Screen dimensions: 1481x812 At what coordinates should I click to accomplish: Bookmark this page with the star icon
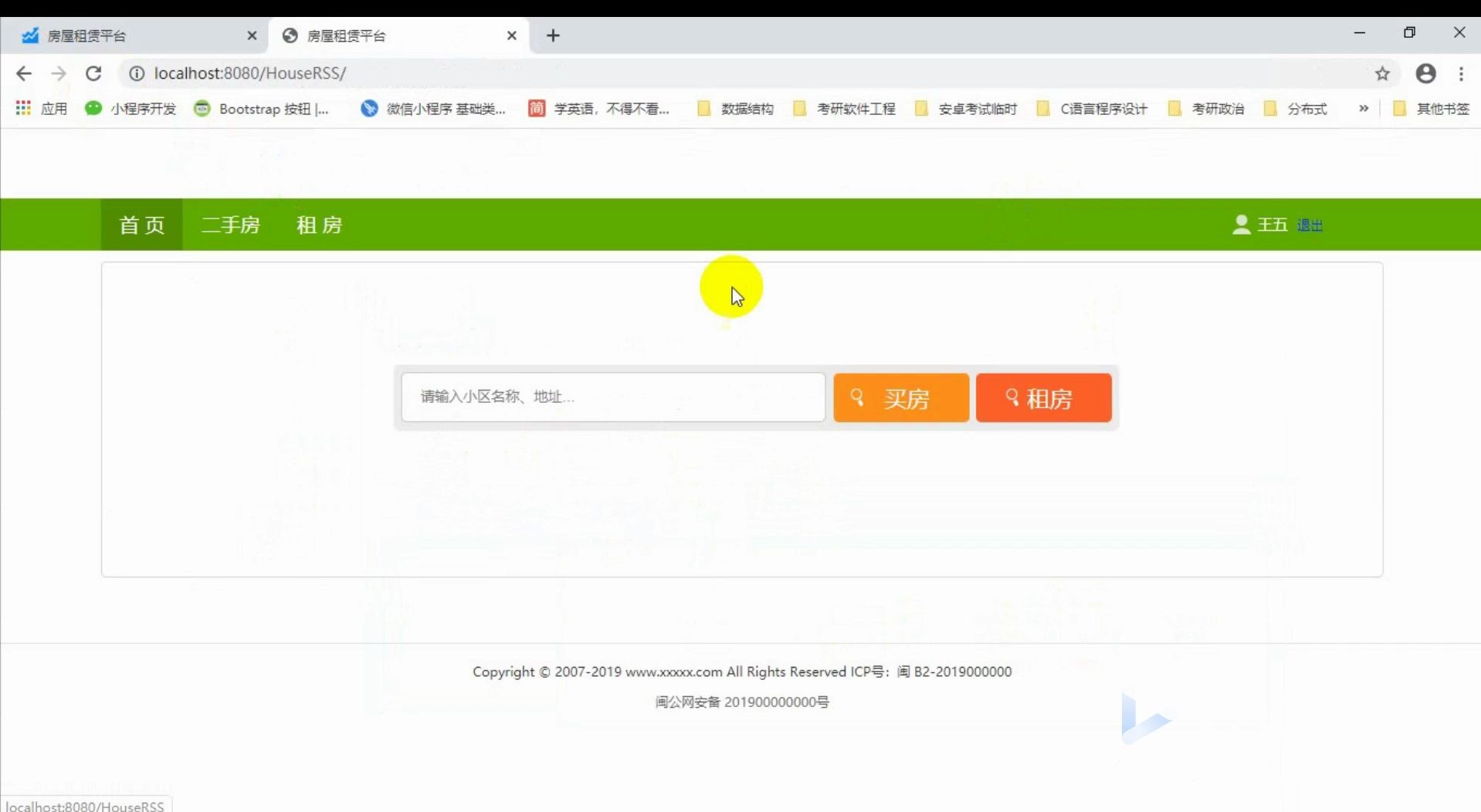click(1382, 73)
